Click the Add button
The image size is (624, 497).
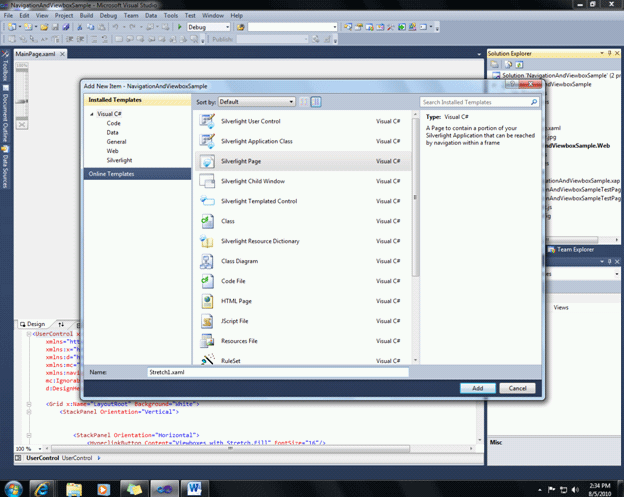point(478,388)
